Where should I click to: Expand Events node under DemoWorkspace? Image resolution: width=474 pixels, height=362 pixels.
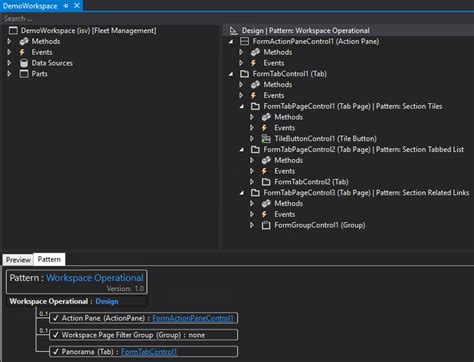pyautogui.click(x=9, y=52)
